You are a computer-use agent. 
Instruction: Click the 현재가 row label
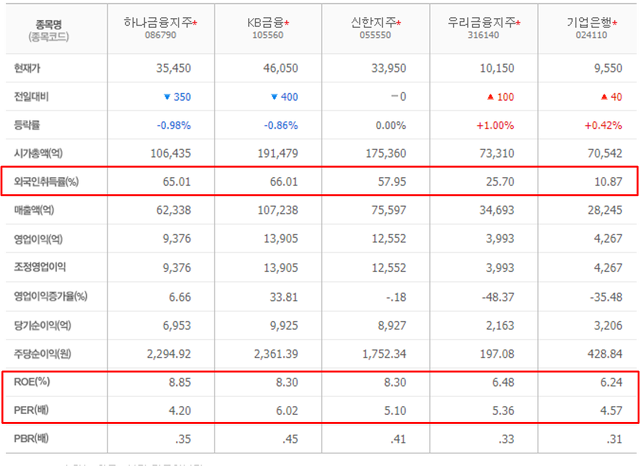(x=27, y=68)
